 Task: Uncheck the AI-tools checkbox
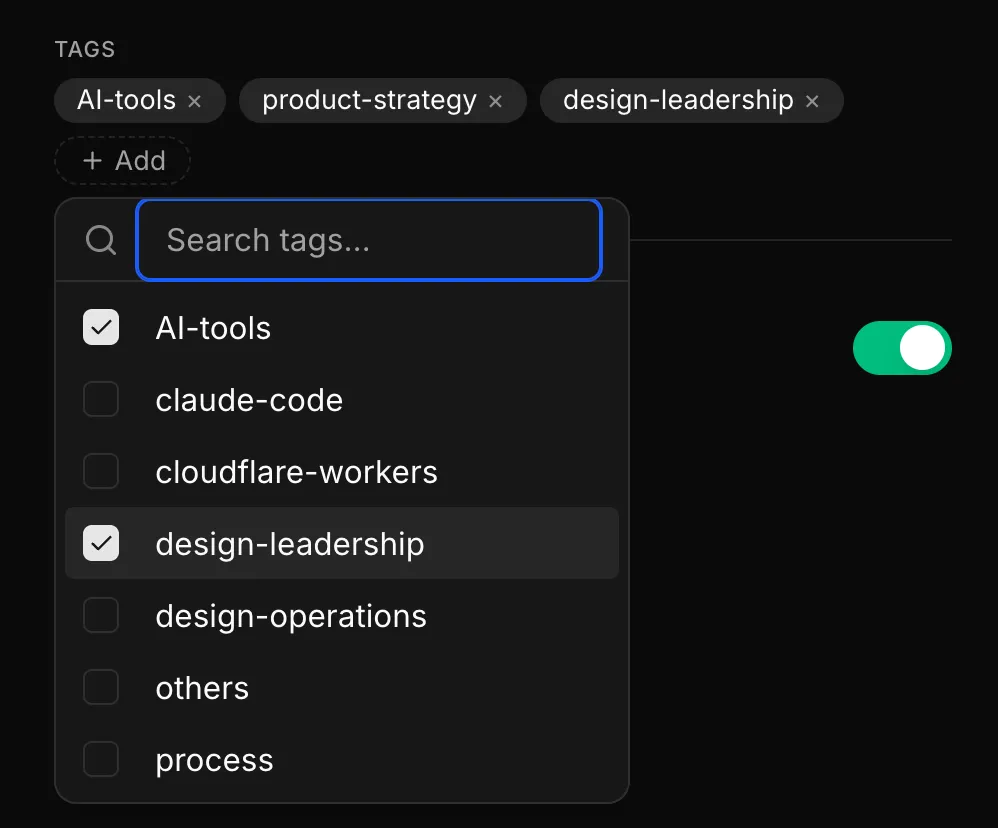[x=101, y=327]
